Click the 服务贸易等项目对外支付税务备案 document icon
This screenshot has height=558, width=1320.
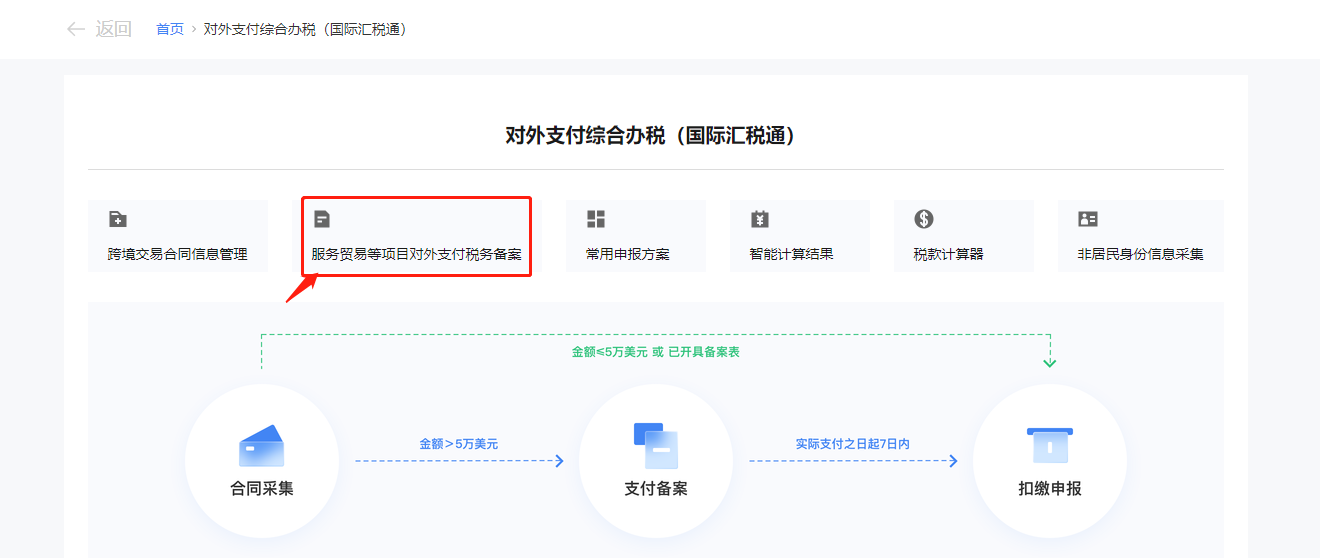tap(322, 219)
